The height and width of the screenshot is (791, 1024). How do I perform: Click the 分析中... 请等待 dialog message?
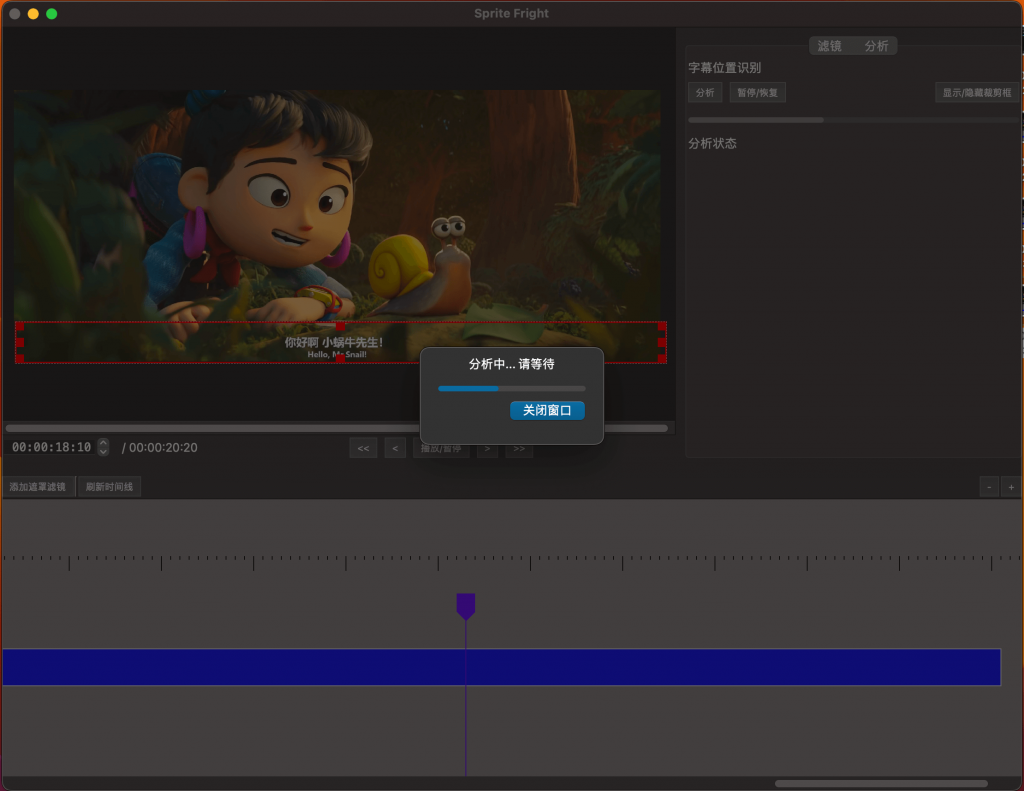pos(511,364)
